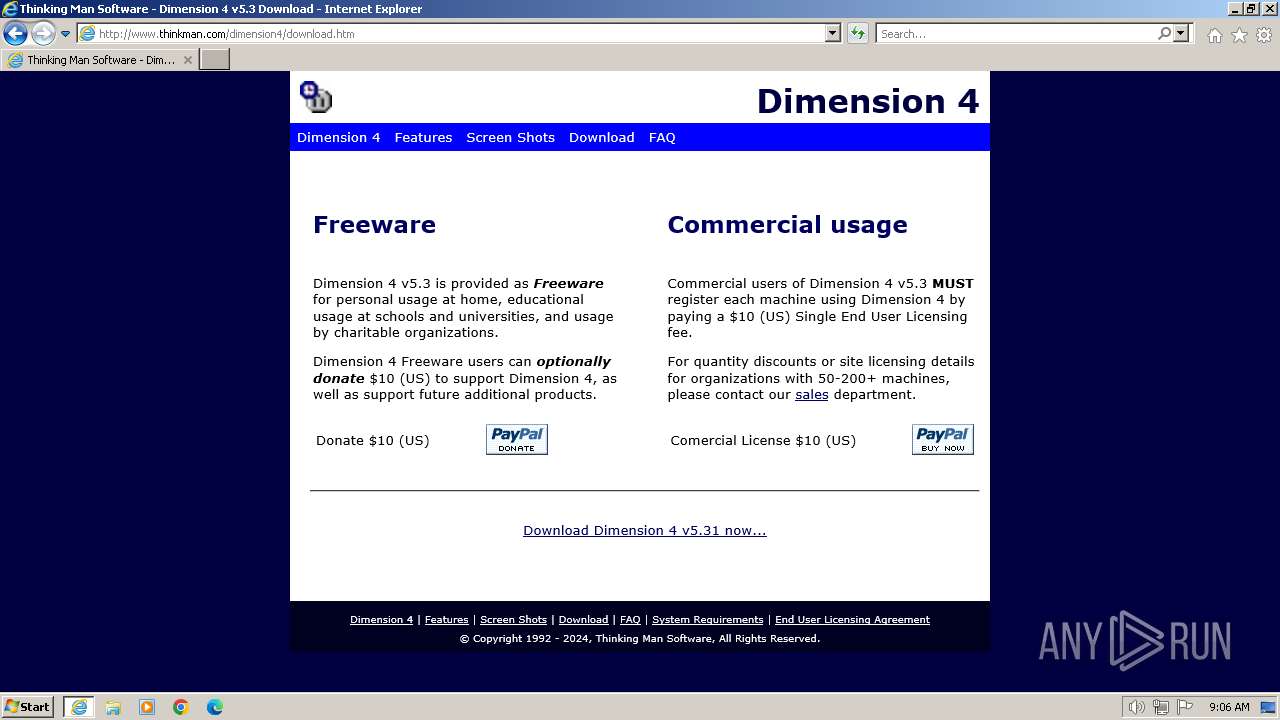Open Features in blue nav bar
Image resolution: width=1280 pixels, height=720 pixels.
pos(423,137)
